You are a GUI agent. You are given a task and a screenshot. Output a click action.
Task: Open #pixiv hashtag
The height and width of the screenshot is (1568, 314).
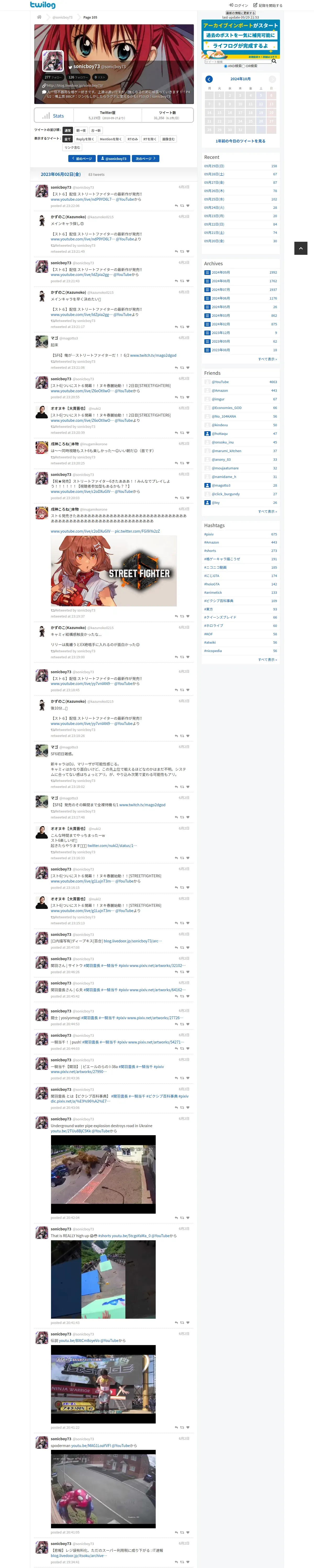point(209,534)
